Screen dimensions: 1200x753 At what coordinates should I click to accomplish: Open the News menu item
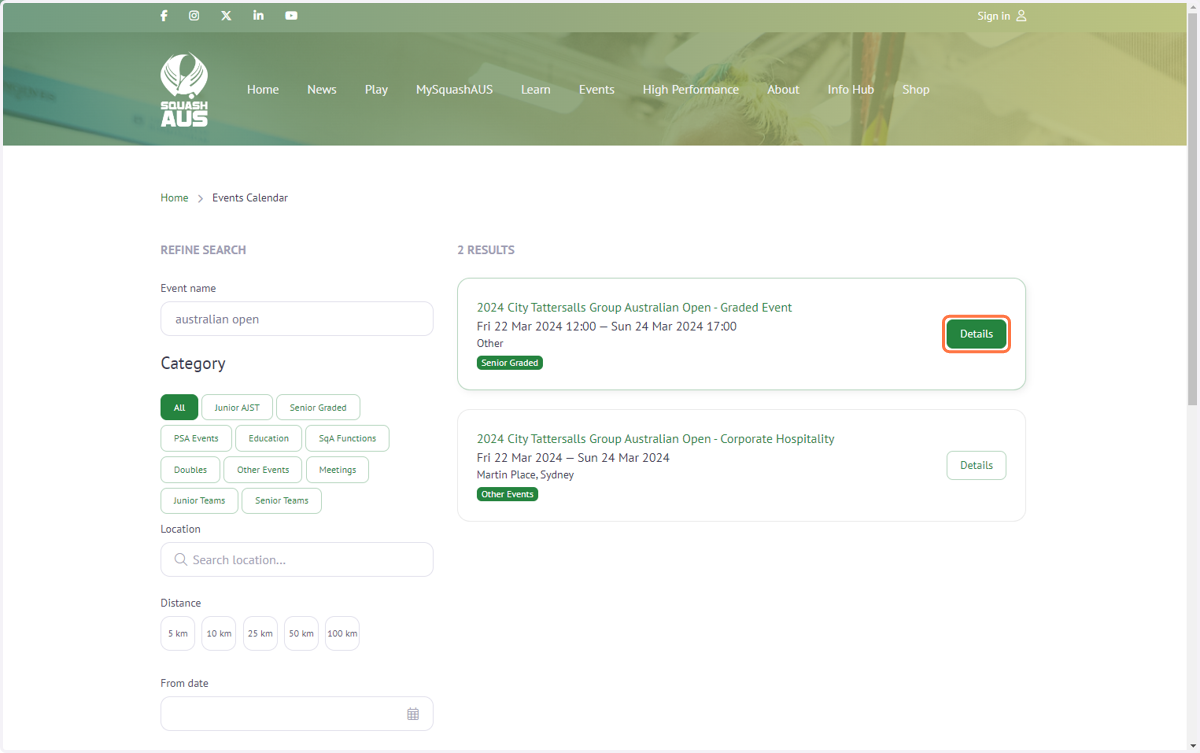[322, 89]
